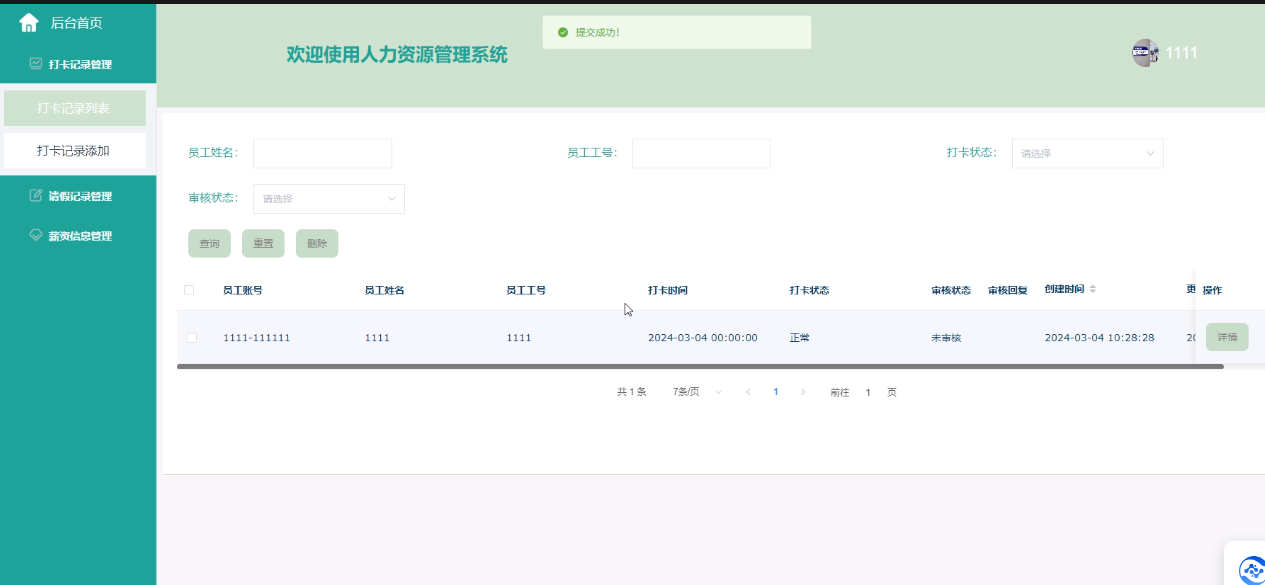This screenshot has height=585, width=1265.
Task: Click the 打卡状态 column header
Action: click(809, 290)
